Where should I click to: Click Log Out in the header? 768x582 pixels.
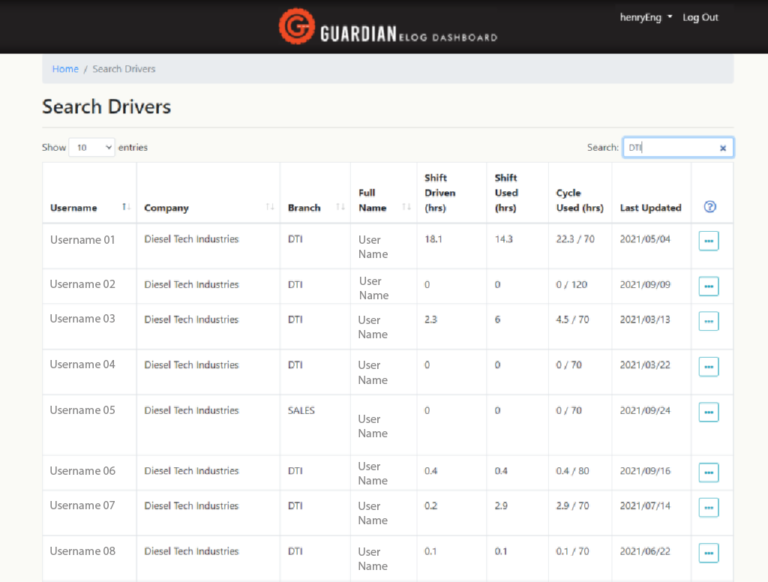click(x=700, y=18)
